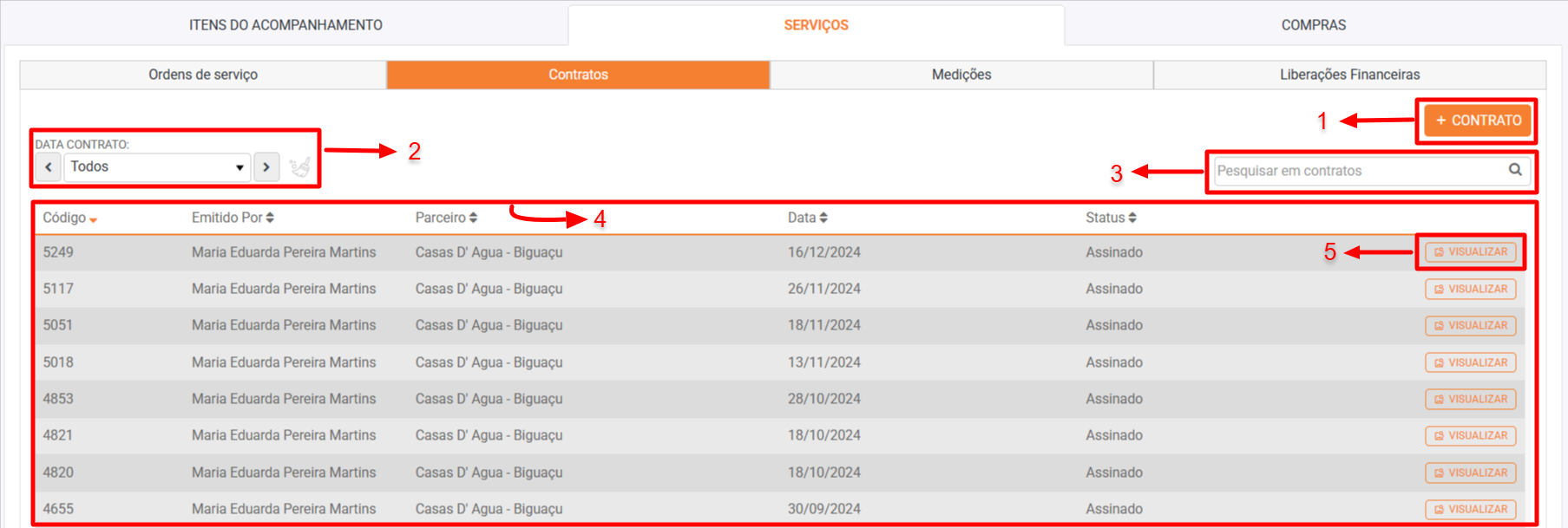Open the Compras tab
The height and width of the screenshot is (528, 1568).
(x=1313, y=25)
